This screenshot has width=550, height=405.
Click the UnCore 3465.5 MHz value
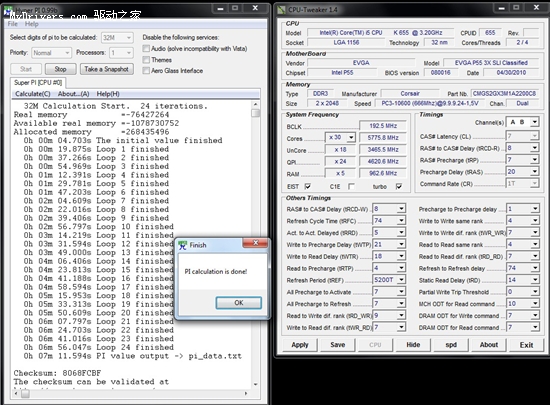(383, 149)
